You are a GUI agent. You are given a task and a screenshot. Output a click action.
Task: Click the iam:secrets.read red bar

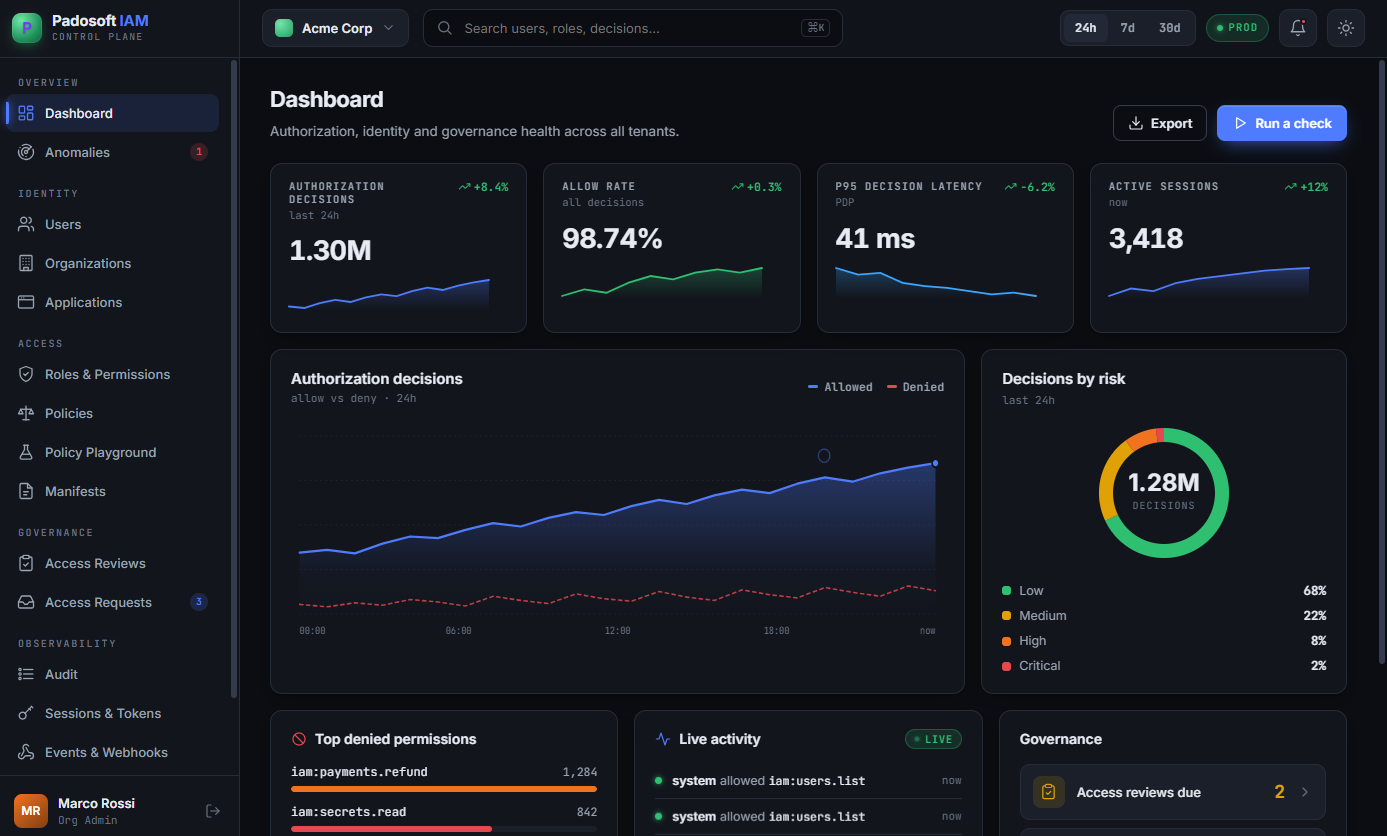click(x=391, y=829)
